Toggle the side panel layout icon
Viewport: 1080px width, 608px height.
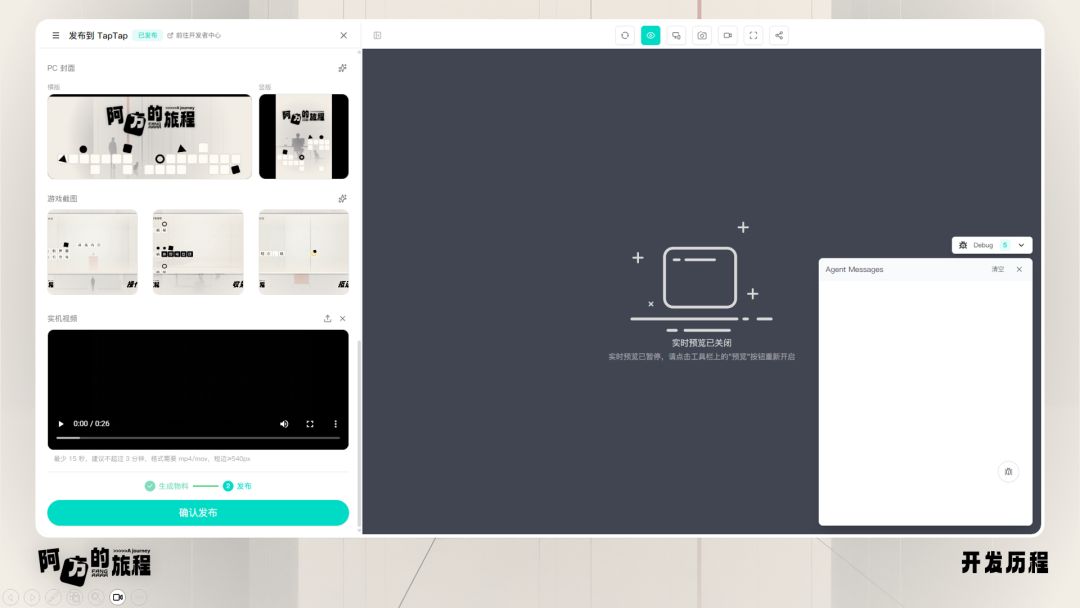(x=377, y=35)
